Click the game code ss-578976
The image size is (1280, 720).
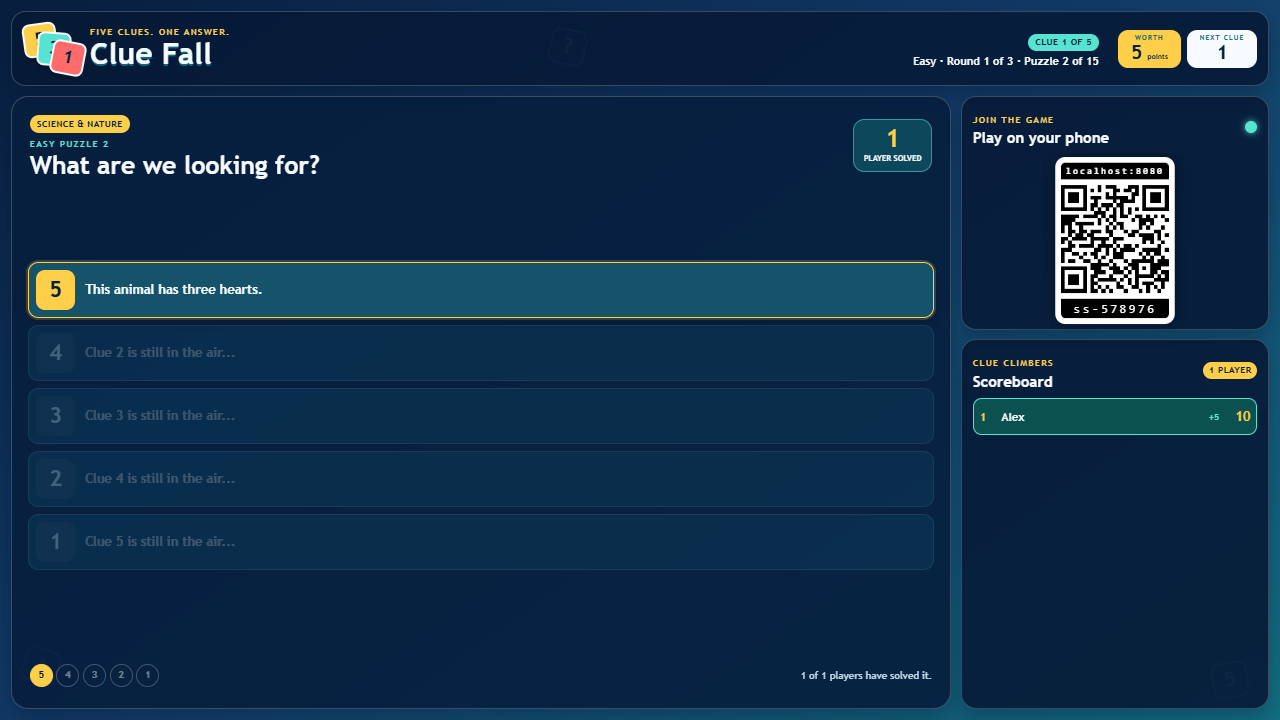1115,309
